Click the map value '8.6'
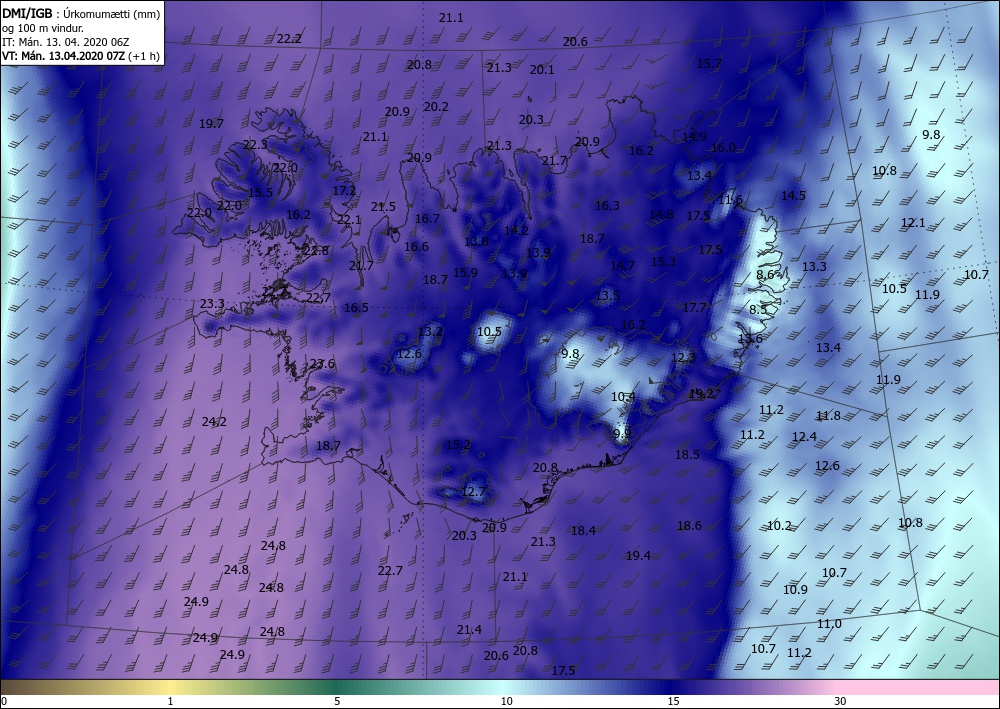This screenshot has width=1000, height=709. [x=765, y=275]
